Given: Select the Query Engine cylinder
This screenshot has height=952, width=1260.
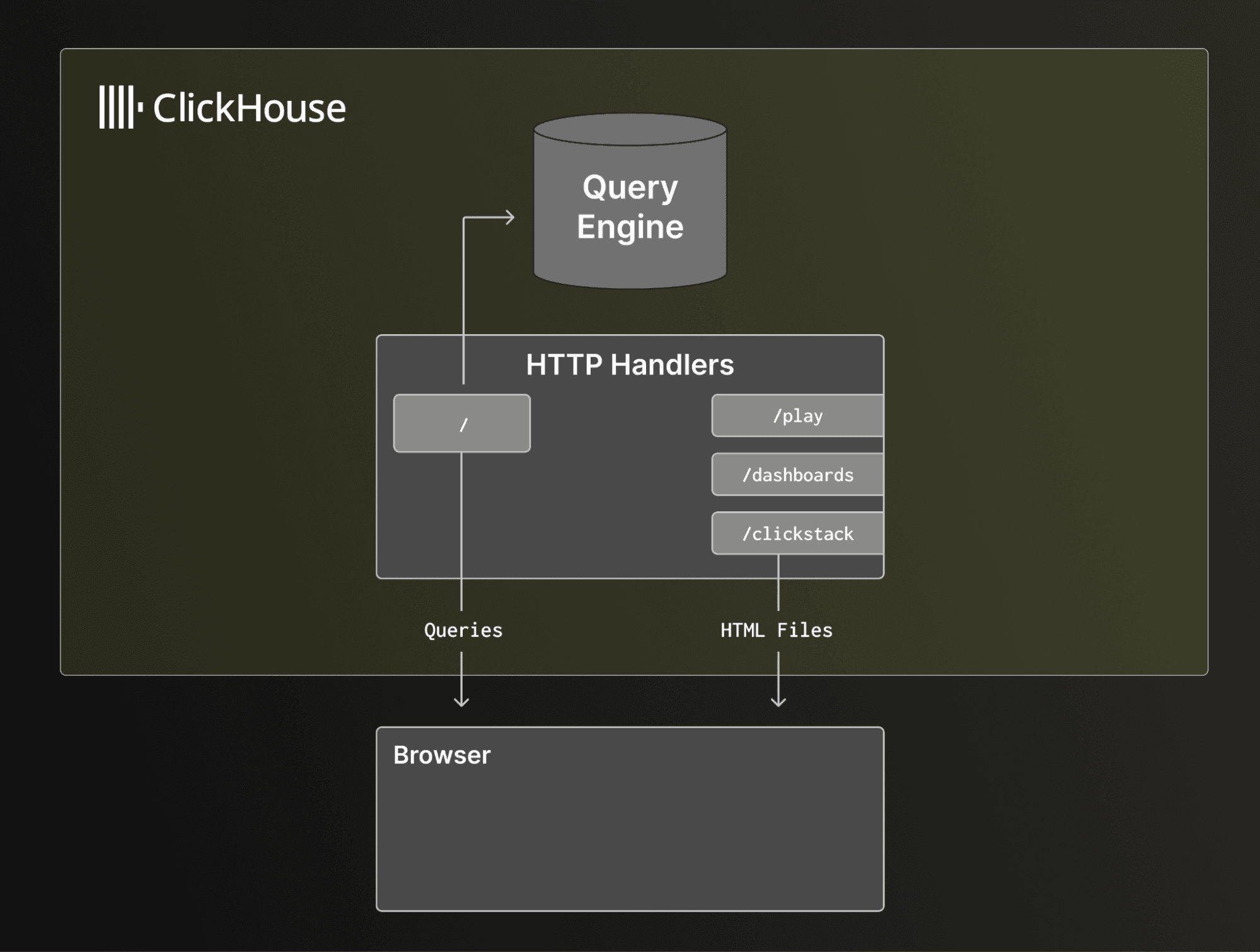Looking at the screenshot, I should [630, 208].
